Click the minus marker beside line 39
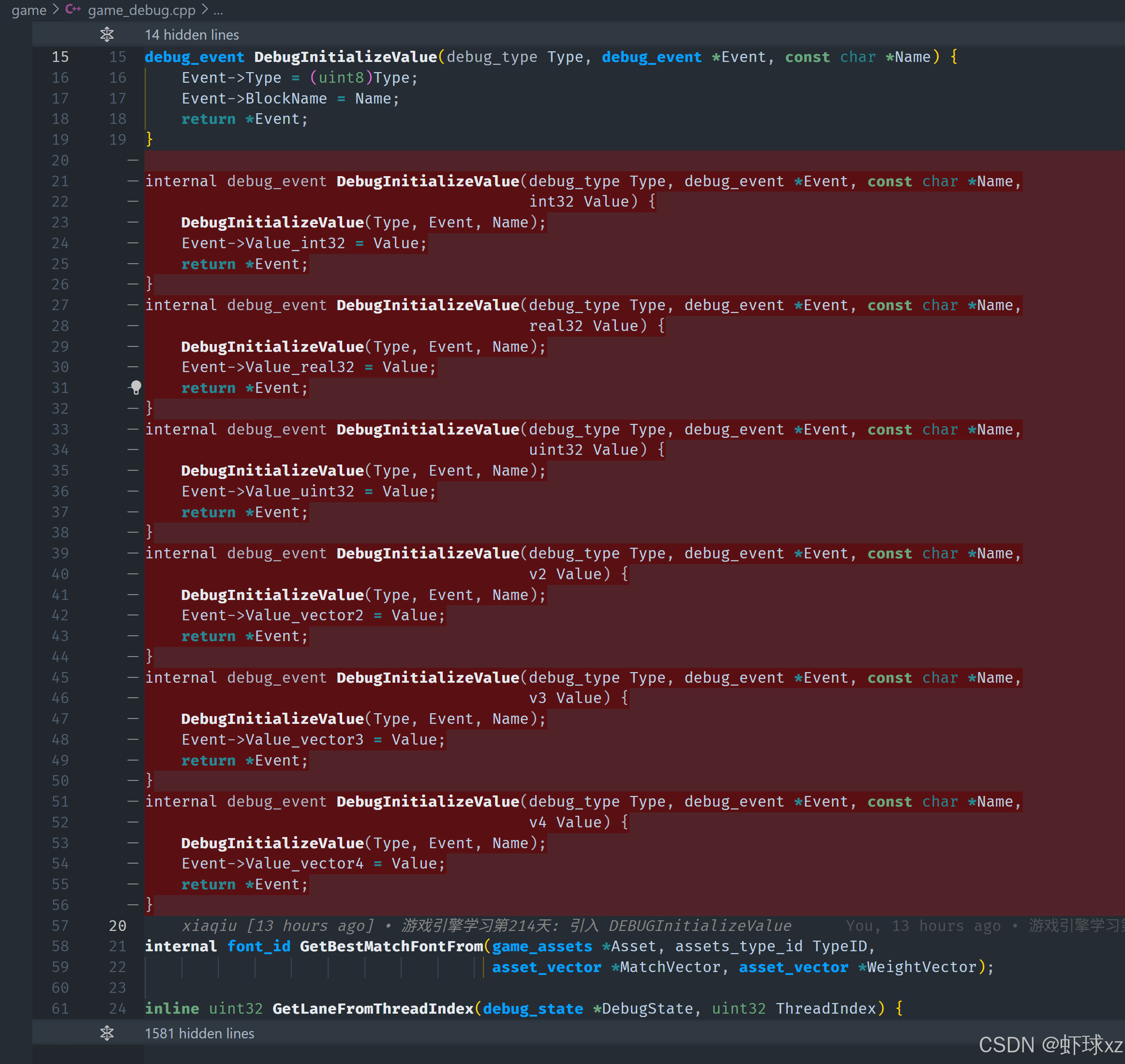The width and height of the screenshot is (1125, 1064). (x=133, y=553)
